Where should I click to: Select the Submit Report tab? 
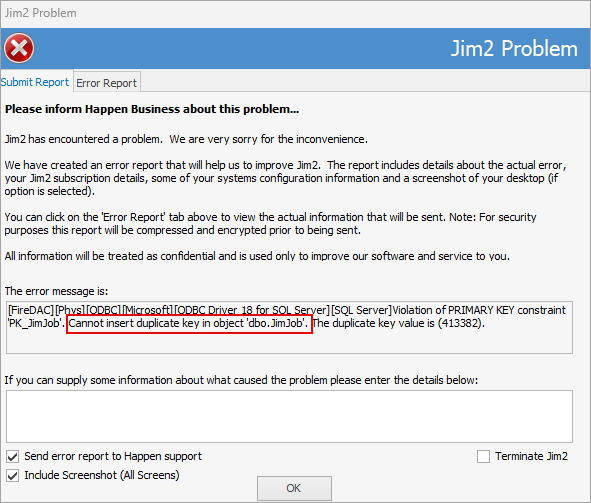pyautogui.click(x=35, y=82)
